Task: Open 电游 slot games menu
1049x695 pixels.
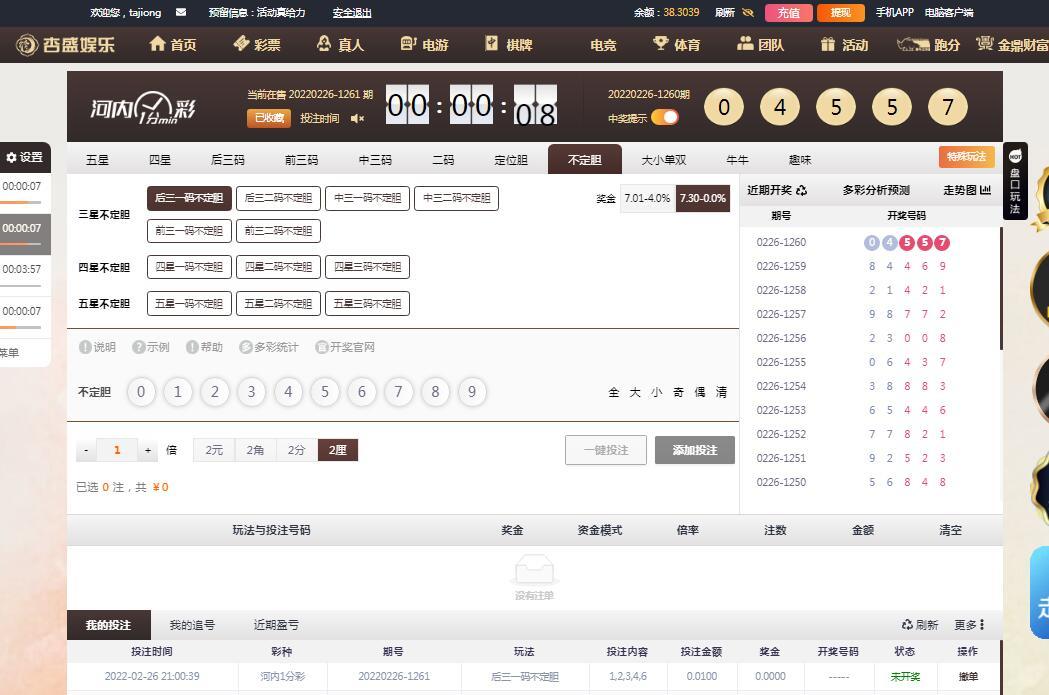Action: click(x=424, y=44)
